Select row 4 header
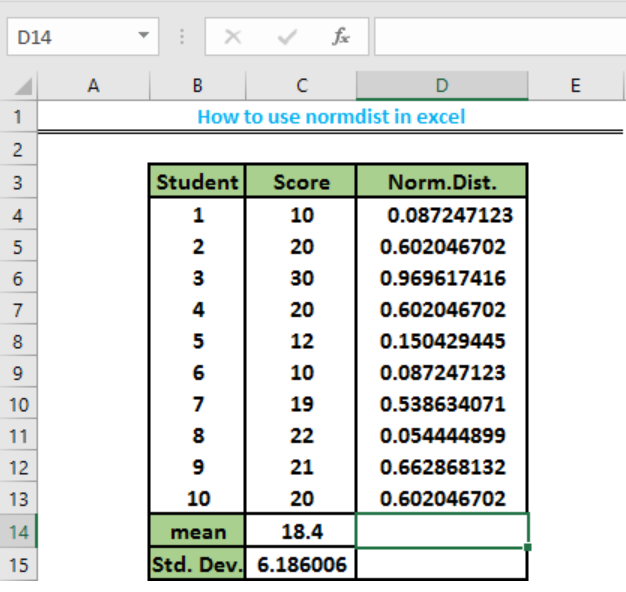The image size is (626, 592). click(18, 216)
